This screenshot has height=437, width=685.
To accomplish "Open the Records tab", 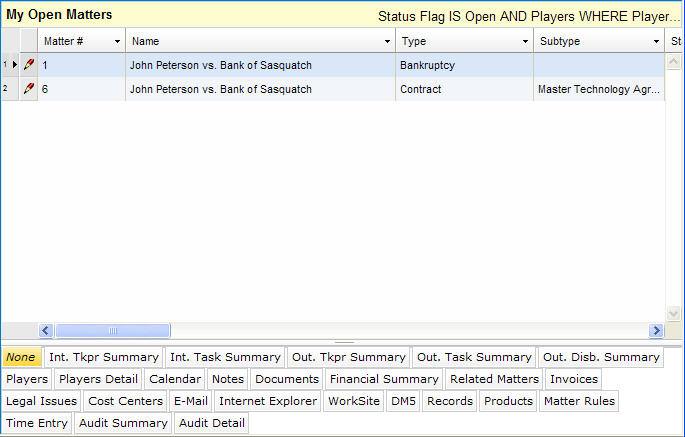I will point(450,401).
